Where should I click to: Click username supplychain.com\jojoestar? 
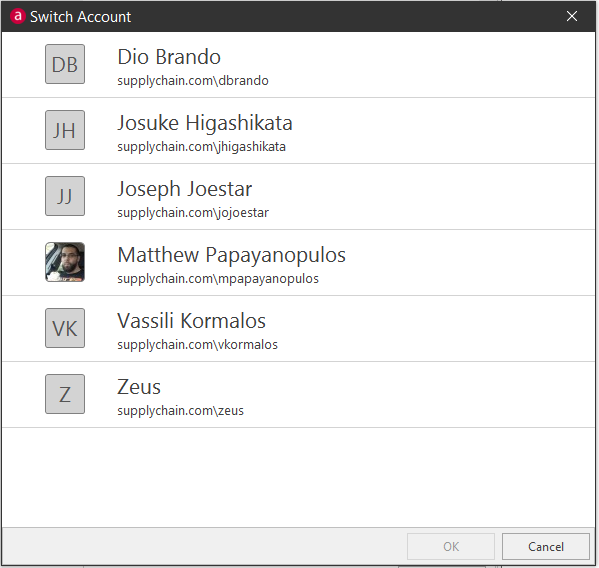tap(193, 213)
